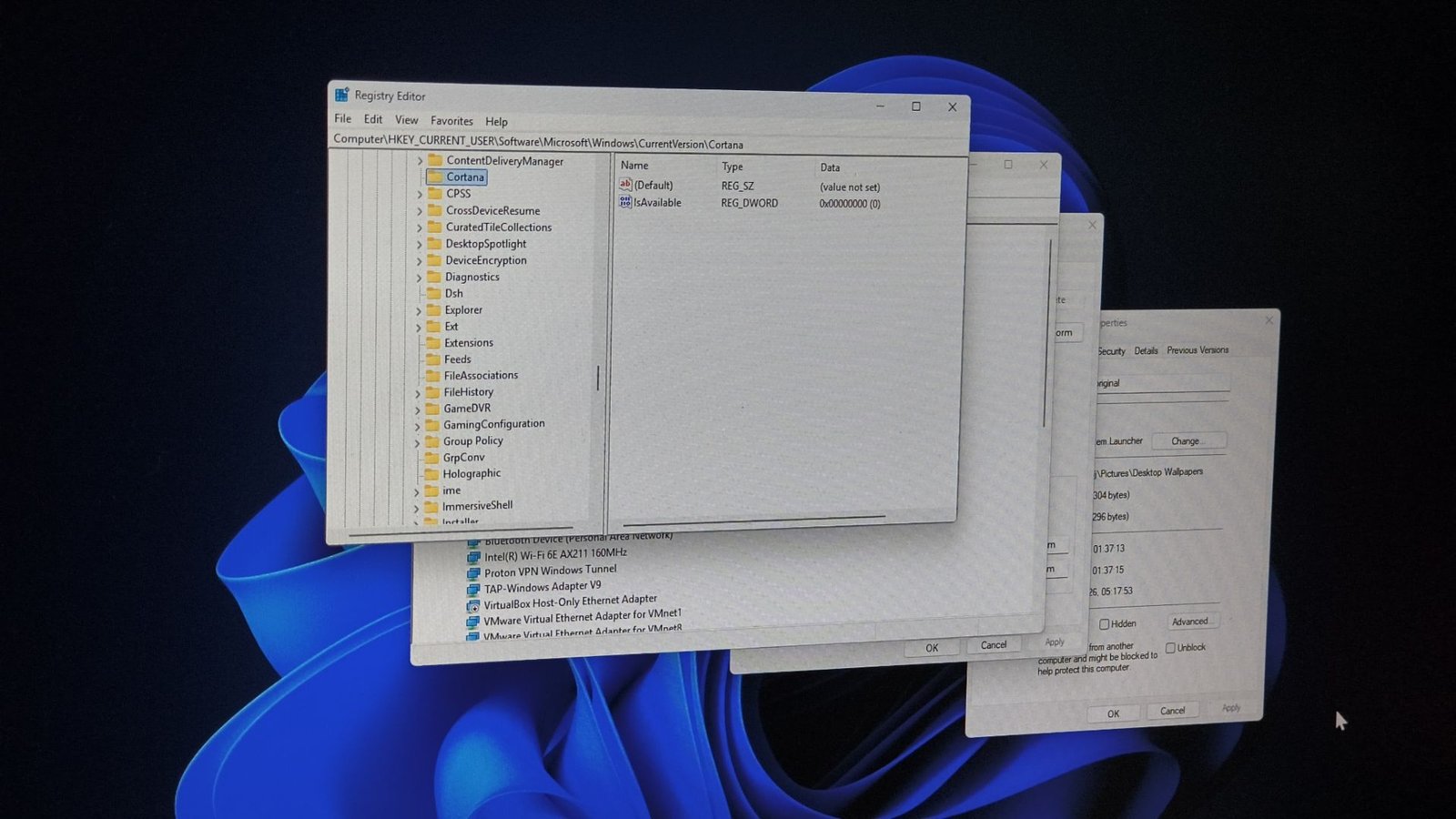Click the ImmersiveShell key folder icon
The width and height of the screenshot is (1456, 819).
pos(431,506)
